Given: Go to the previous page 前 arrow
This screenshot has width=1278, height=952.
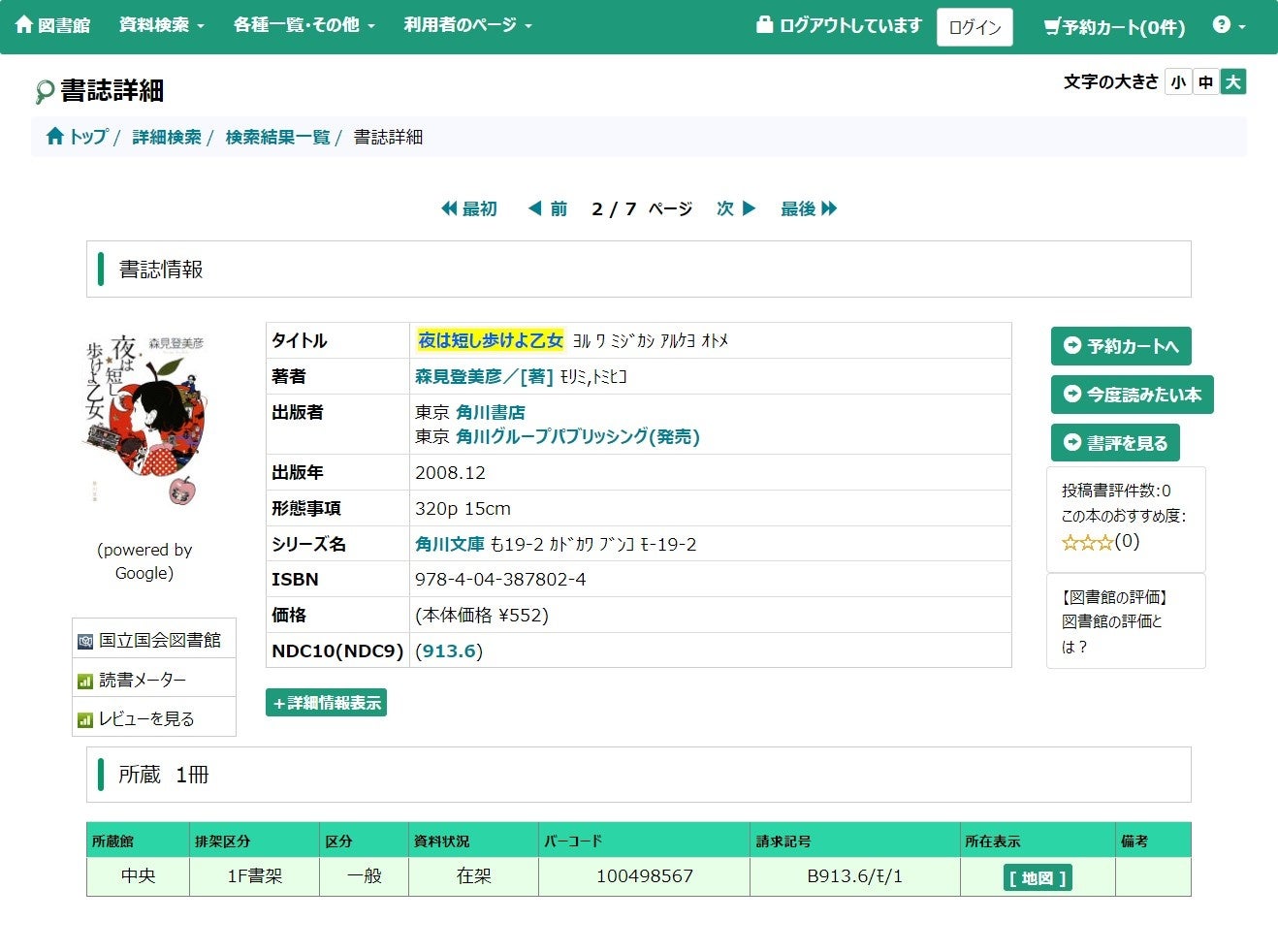Looking at the screenshot, I should click(x=534, y=208).
